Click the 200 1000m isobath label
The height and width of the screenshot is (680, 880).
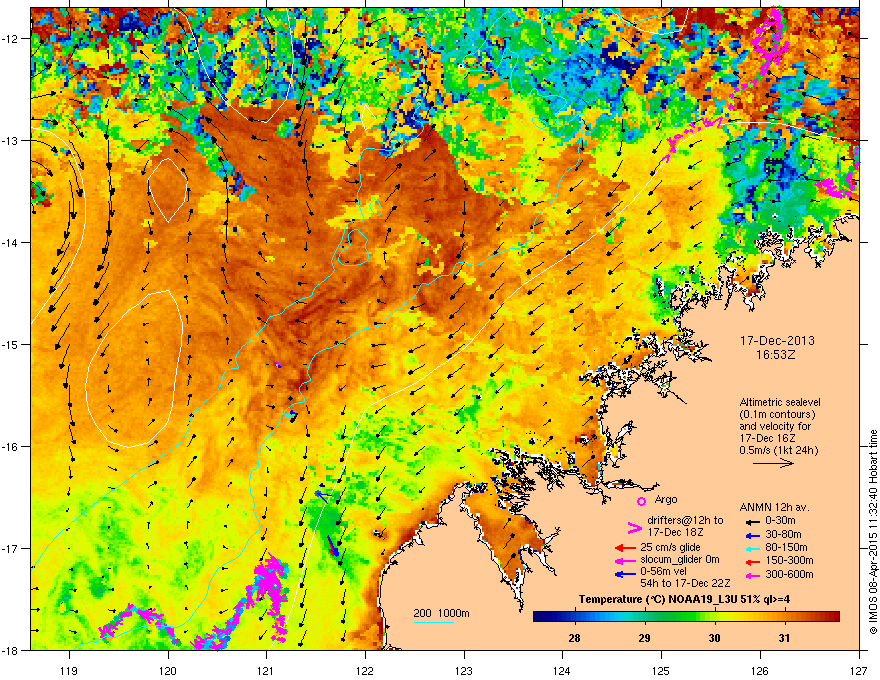441,613
